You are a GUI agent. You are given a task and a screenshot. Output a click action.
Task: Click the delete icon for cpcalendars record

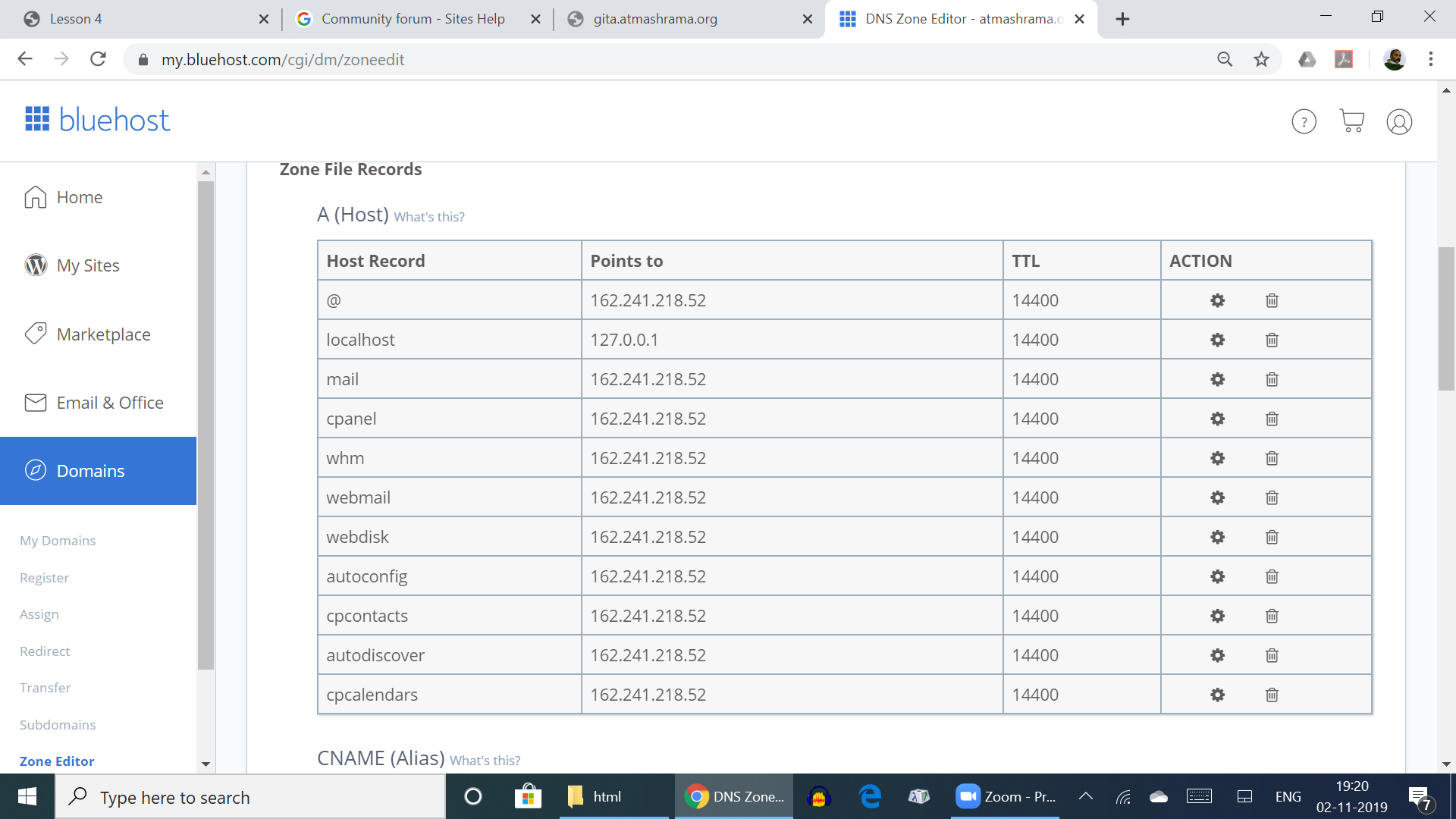(x=1272, y=694)
